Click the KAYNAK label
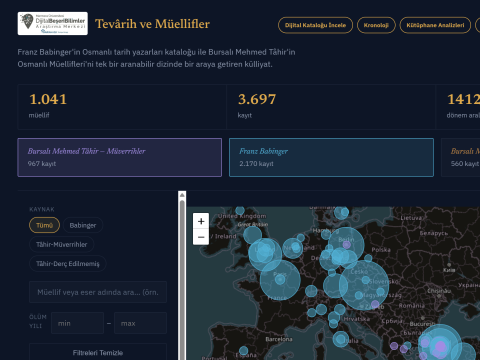Image resolution: width=480 pixels, height=360 pixels. [42, 209]
